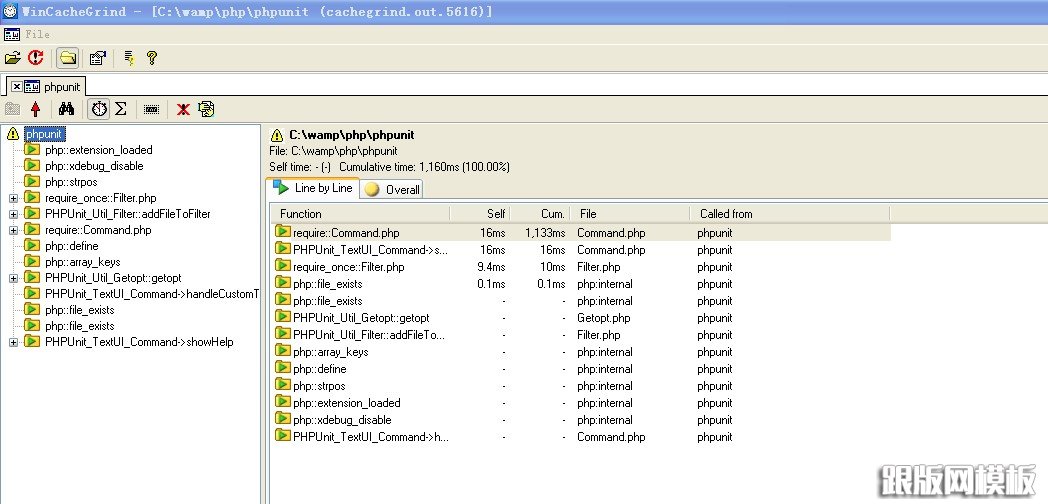1048x504 pixels.
Task: Expand require_once::Filter.php tree node
Action: pyautogui.click(x=13, y=198)
